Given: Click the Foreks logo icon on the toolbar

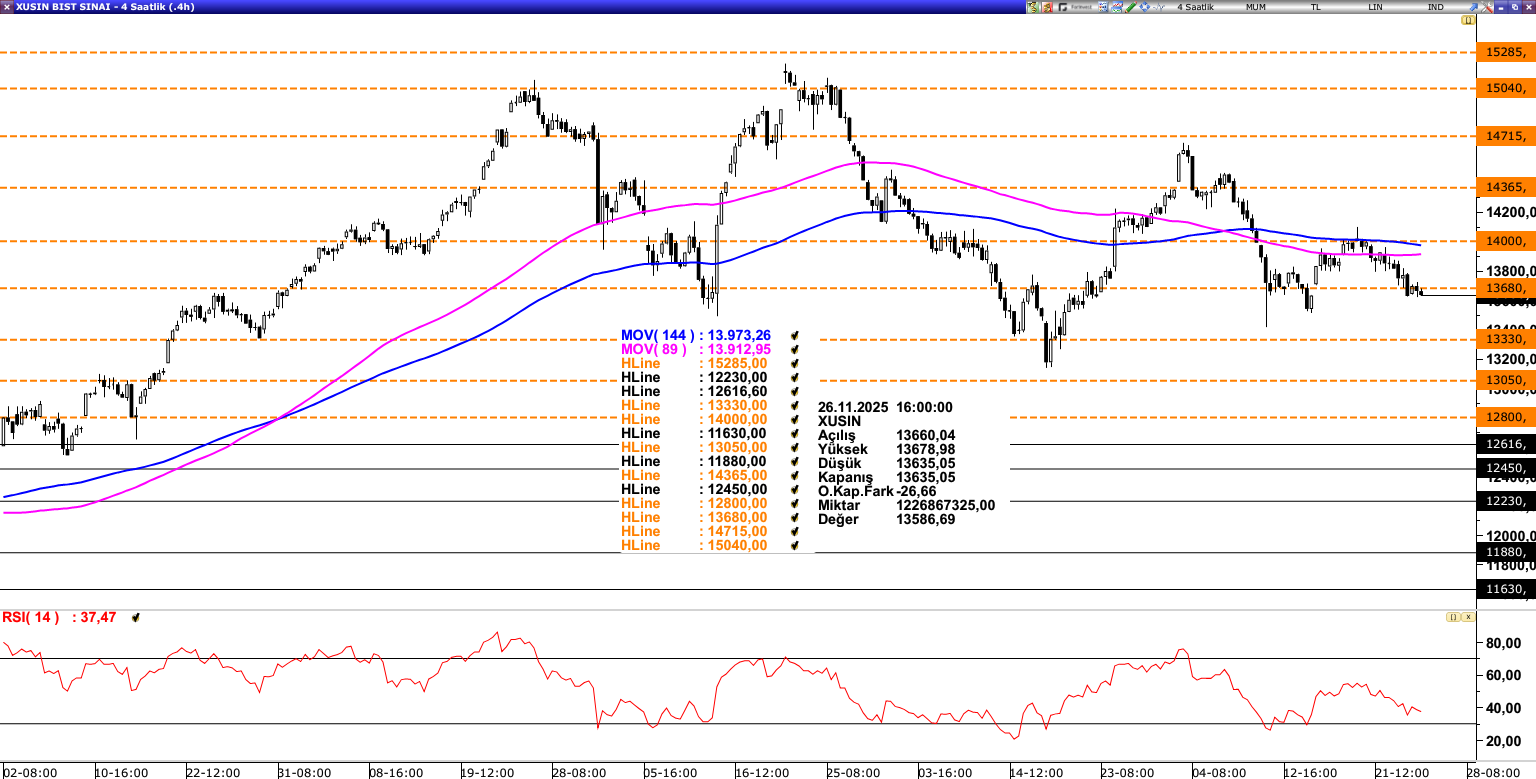Looking at the screenshot, I should click(x=1063, y=7).
